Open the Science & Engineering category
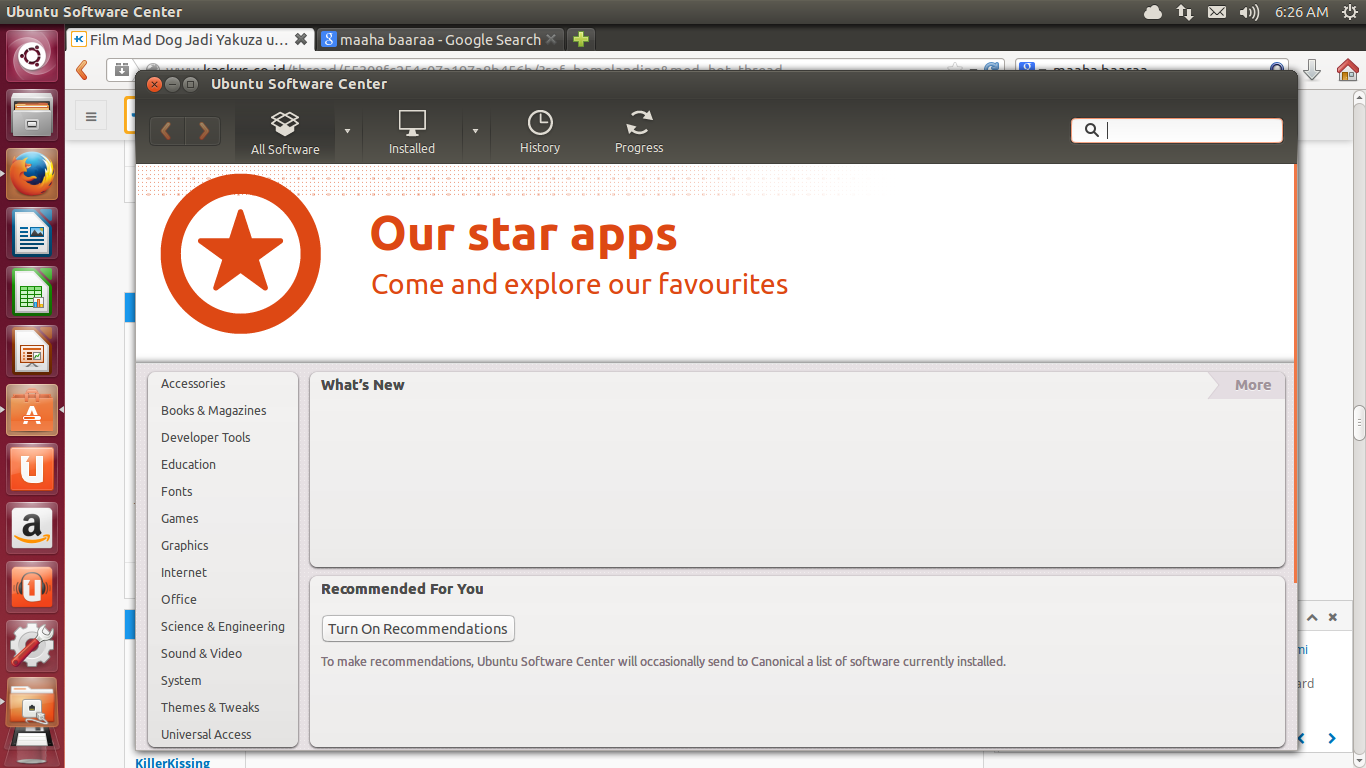This screenshot has height=768, width=1366. click(223, 627)
